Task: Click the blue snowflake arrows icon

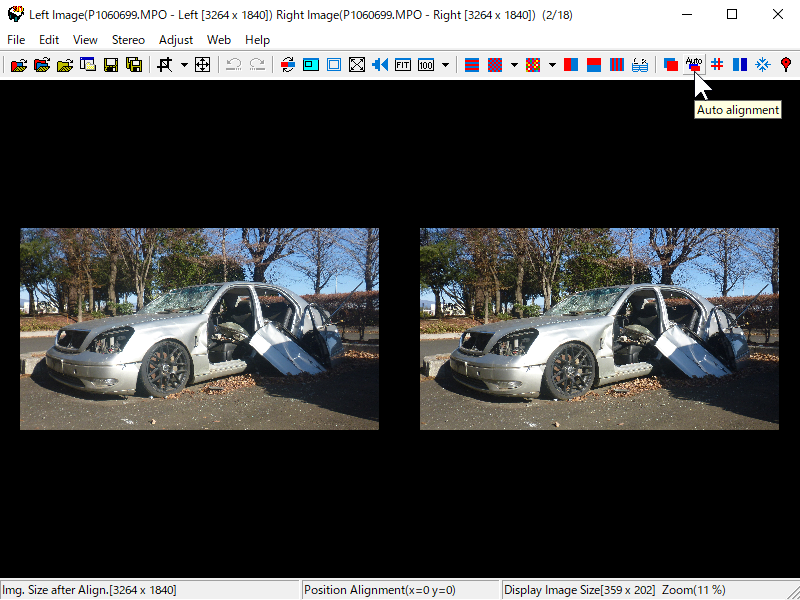Action: 763,65
